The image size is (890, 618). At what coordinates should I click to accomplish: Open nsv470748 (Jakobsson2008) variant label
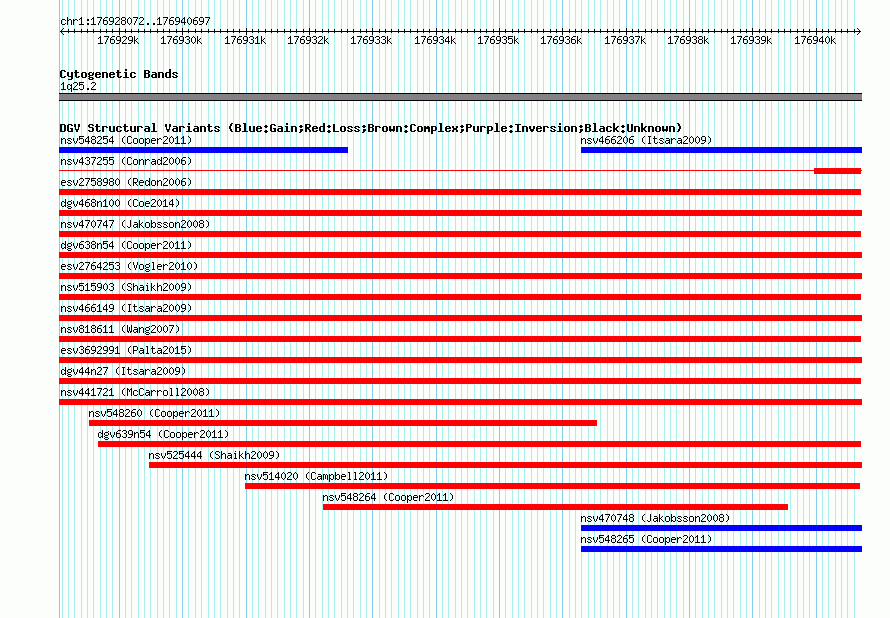tap(655, 518)
